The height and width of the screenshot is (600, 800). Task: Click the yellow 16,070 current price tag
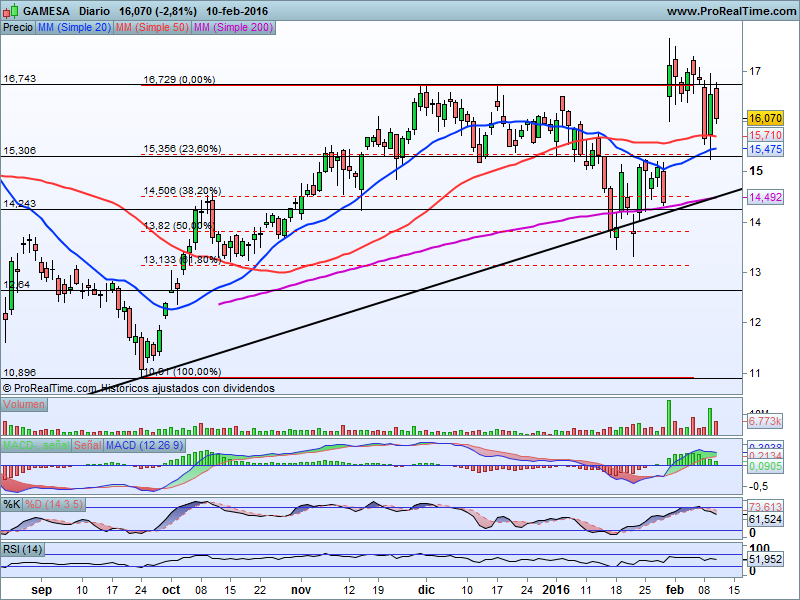click(x=765, y=118)
